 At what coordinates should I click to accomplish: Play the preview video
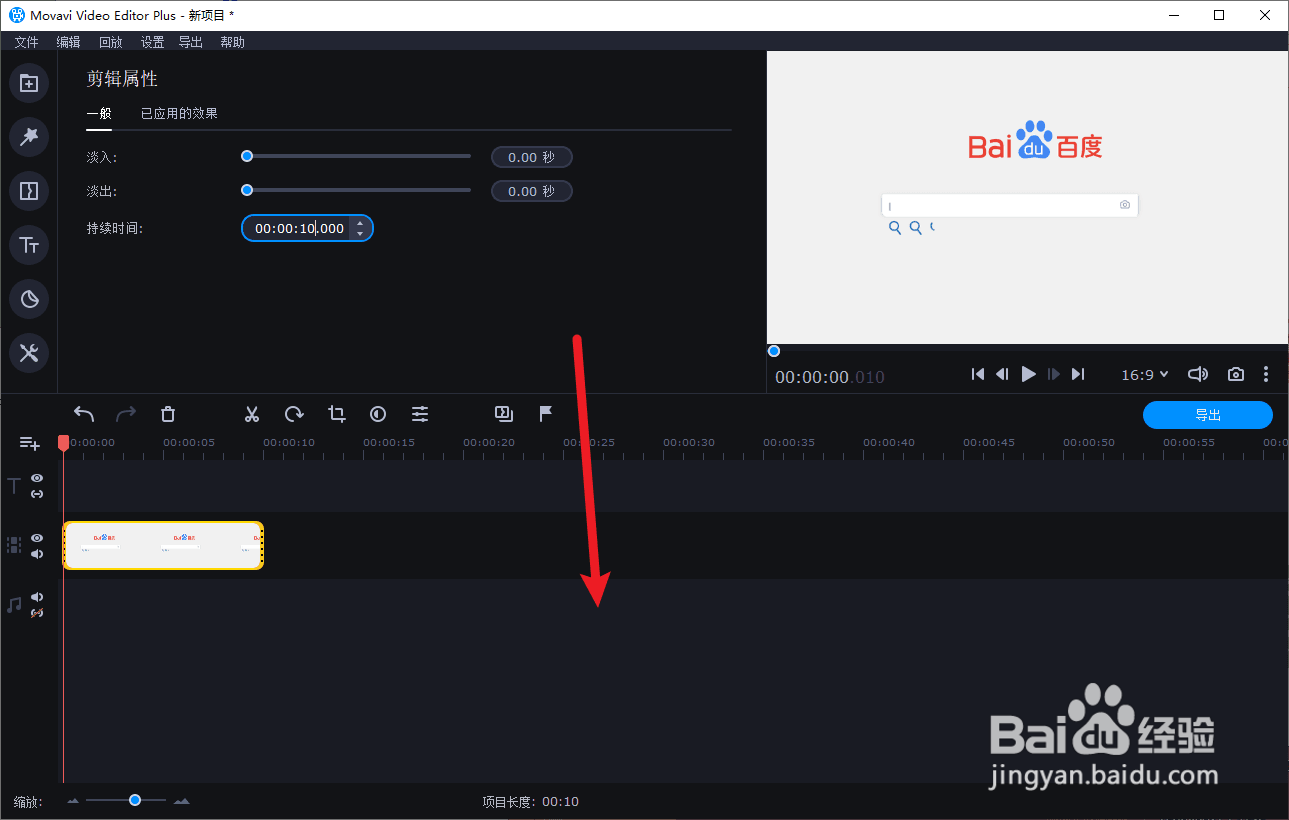click(x=1029, y=374)
